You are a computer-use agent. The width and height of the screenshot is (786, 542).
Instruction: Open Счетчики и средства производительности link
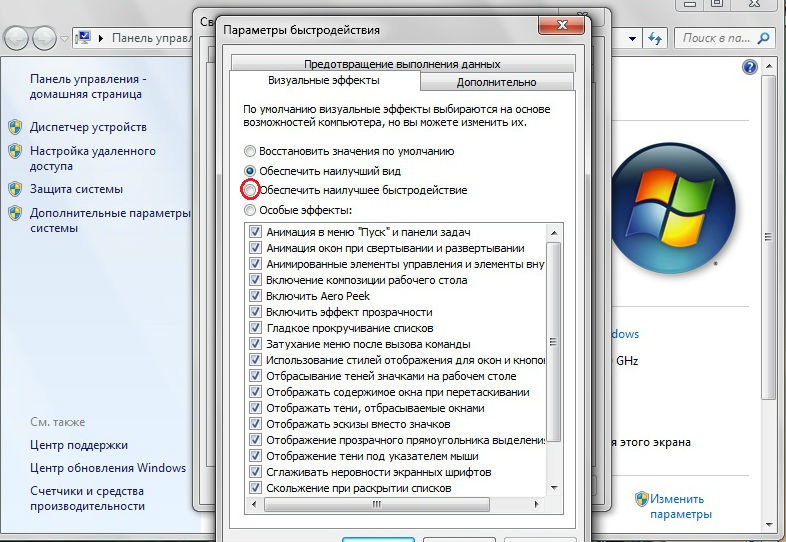tap(87, 498)
